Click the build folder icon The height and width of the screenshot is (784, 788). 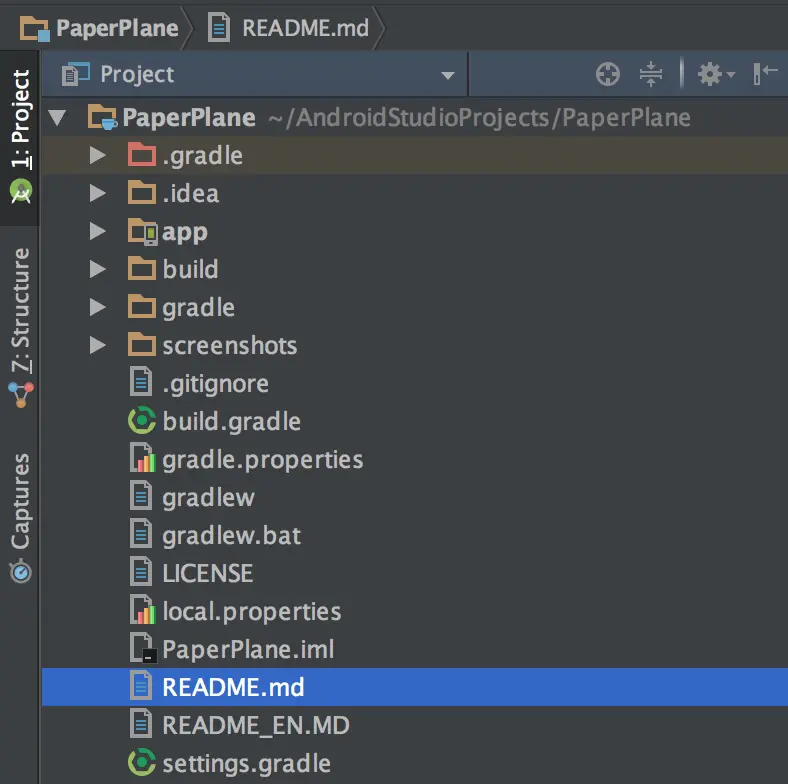pyautogui.click(x=142, y=269)
